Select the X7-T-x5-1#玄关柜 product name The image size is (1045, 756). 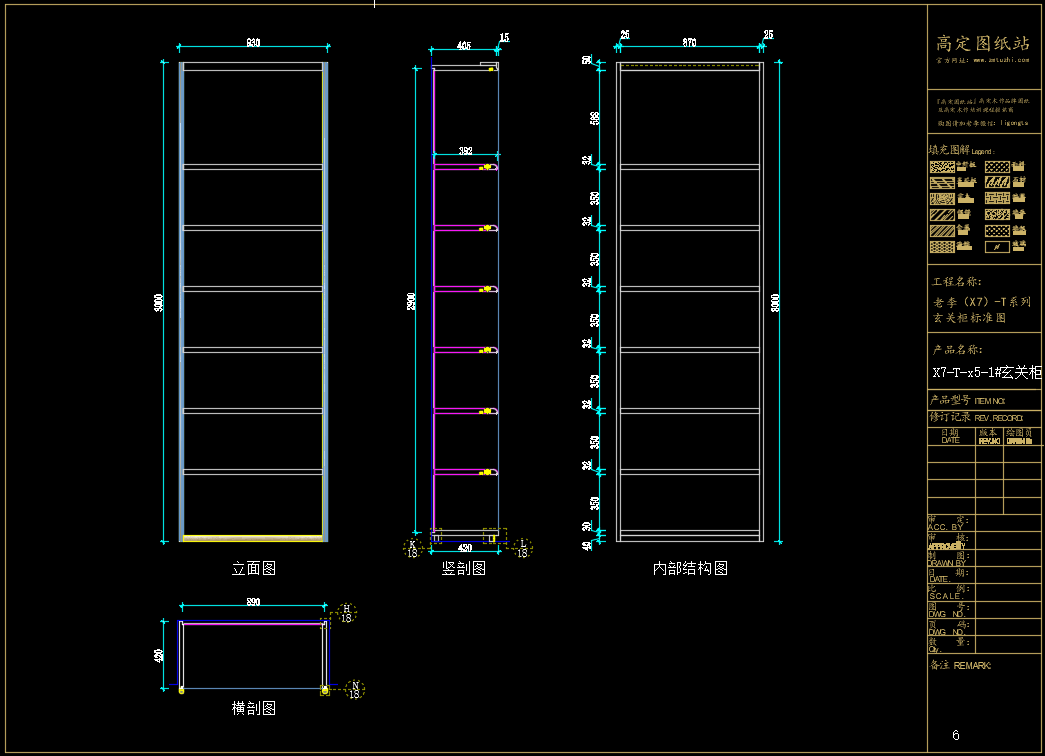(986, 372)
